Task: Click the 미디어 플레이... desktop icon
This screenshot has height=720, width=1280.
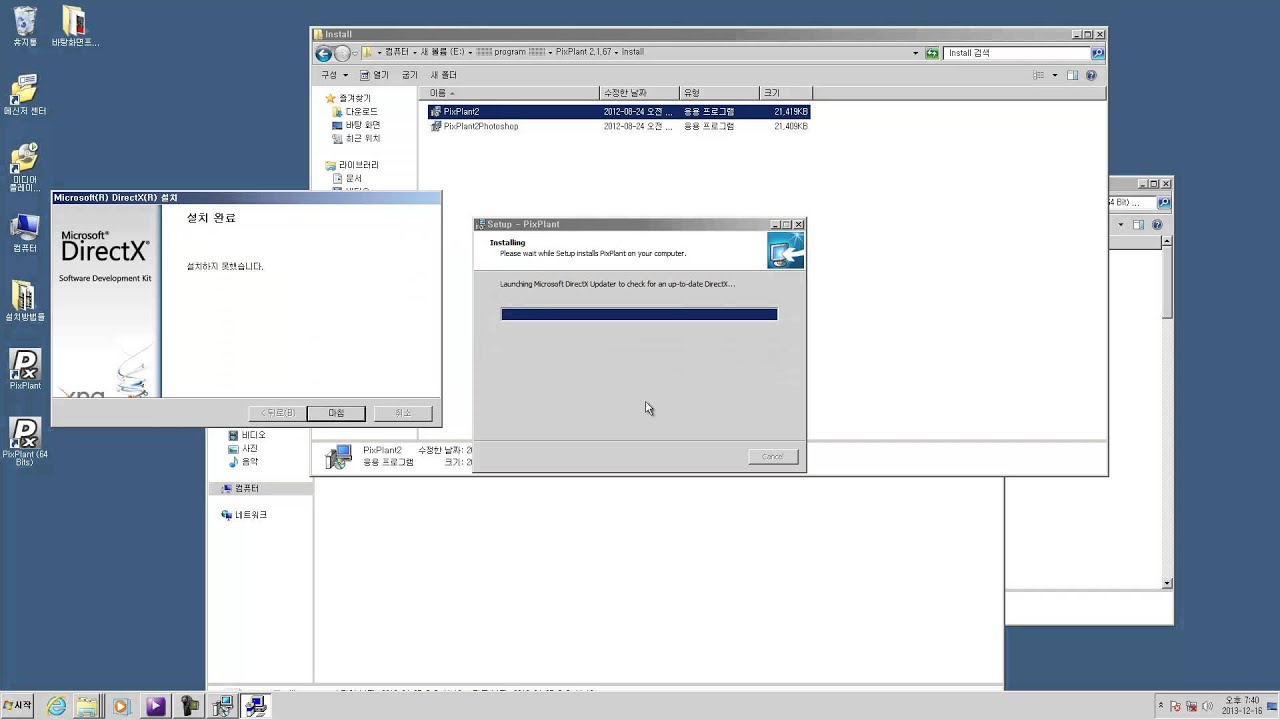Action: point(25,167)
